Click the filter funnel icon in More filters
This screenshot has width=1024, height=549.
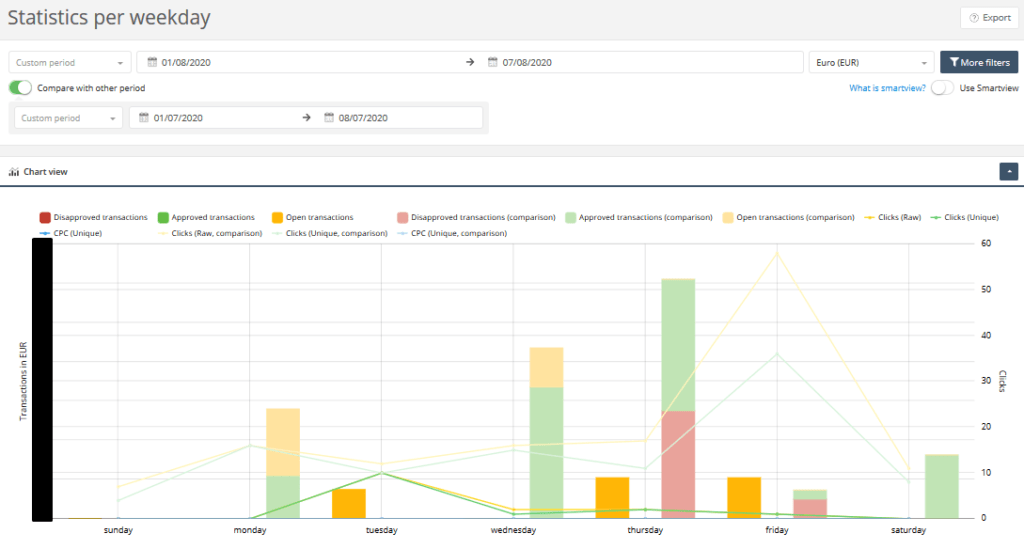click(954, 62)
